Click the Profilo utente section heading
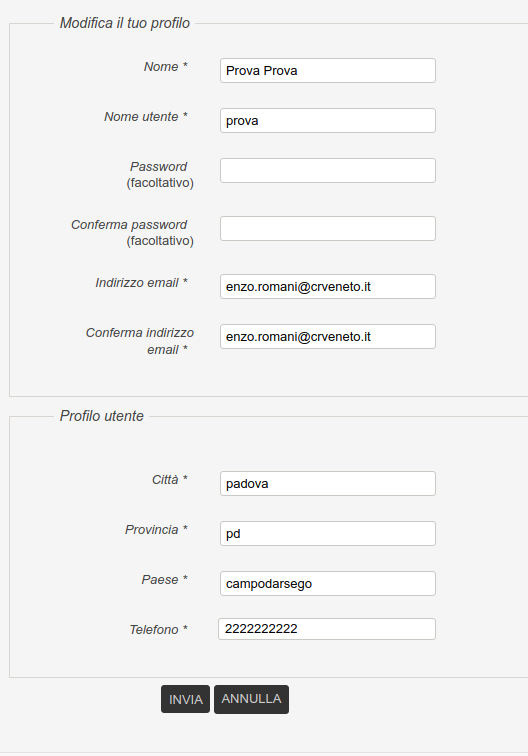The height and width of the screenshot is (756, 528). [102, 416]
